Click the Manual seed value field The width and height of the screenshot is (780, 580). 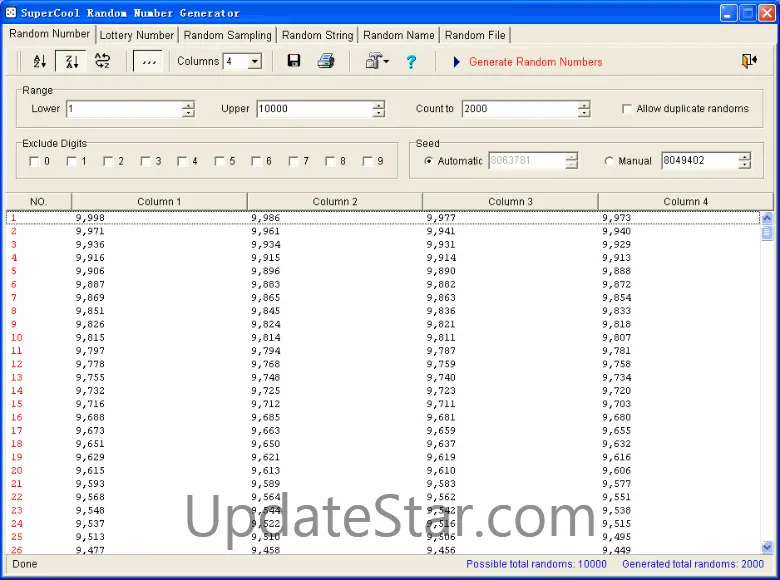pos(700,161)
